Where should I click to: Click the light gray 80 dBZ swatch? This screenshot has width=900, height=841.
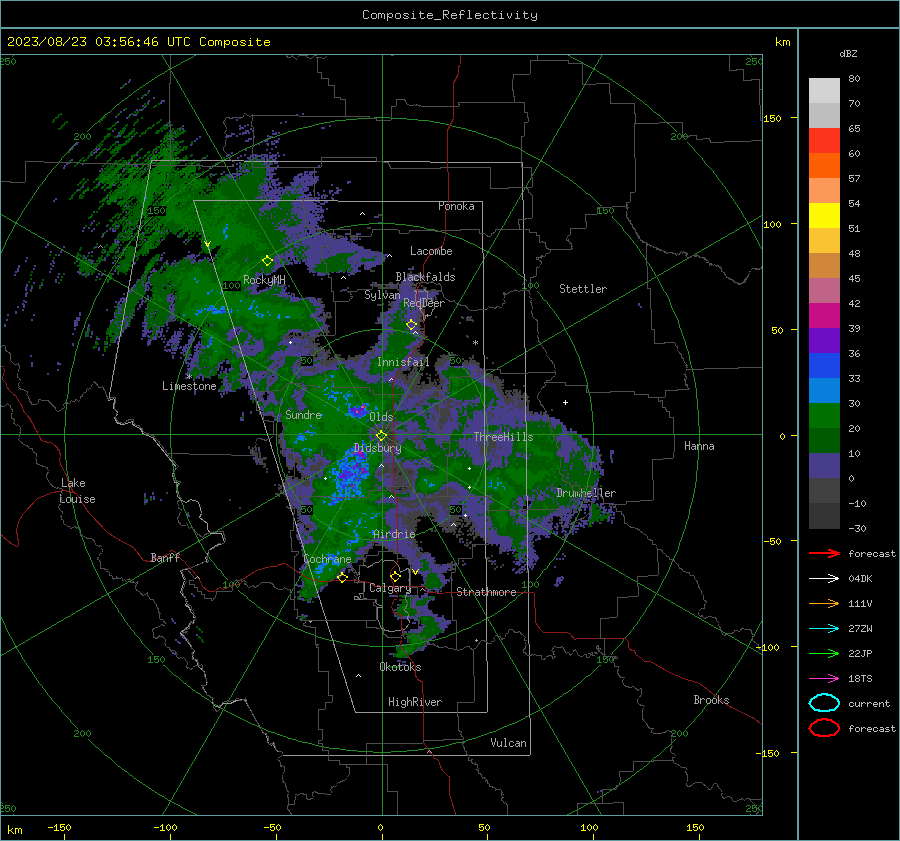[824, 90]
